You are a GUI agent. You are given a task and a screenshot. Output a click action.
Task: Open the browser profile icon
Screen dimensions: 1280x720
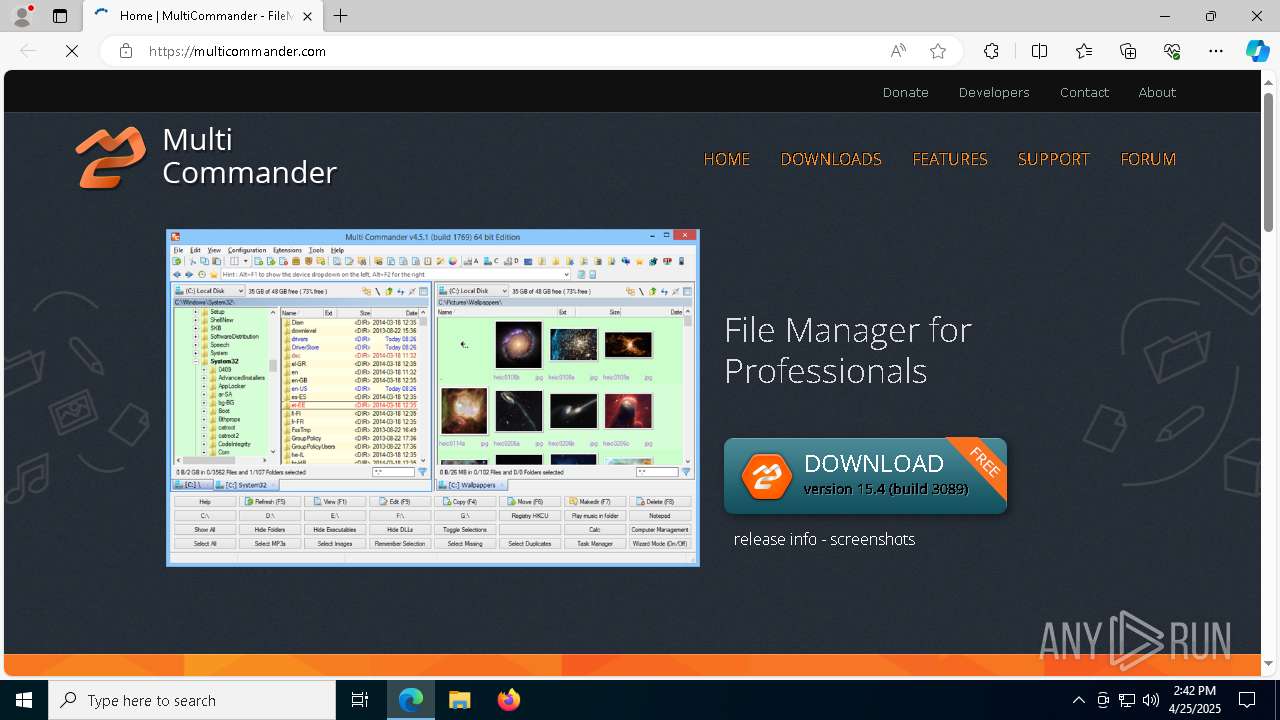[22, 16]
